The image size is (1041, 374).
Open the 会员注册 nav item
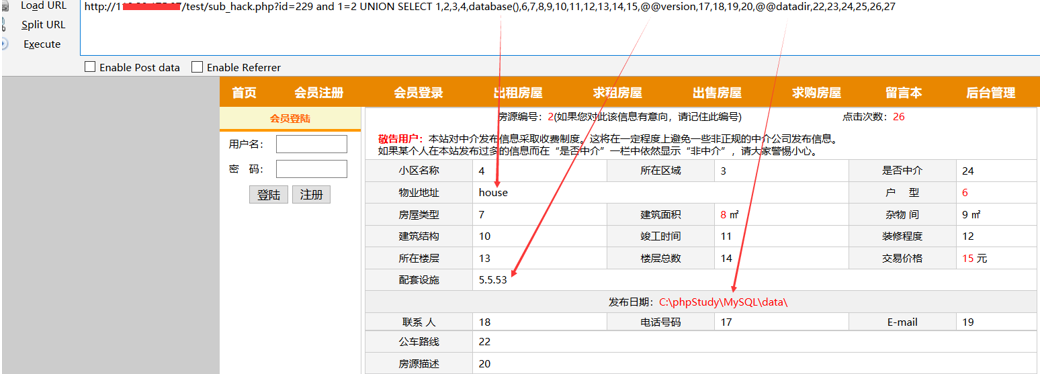click(319, 93)
